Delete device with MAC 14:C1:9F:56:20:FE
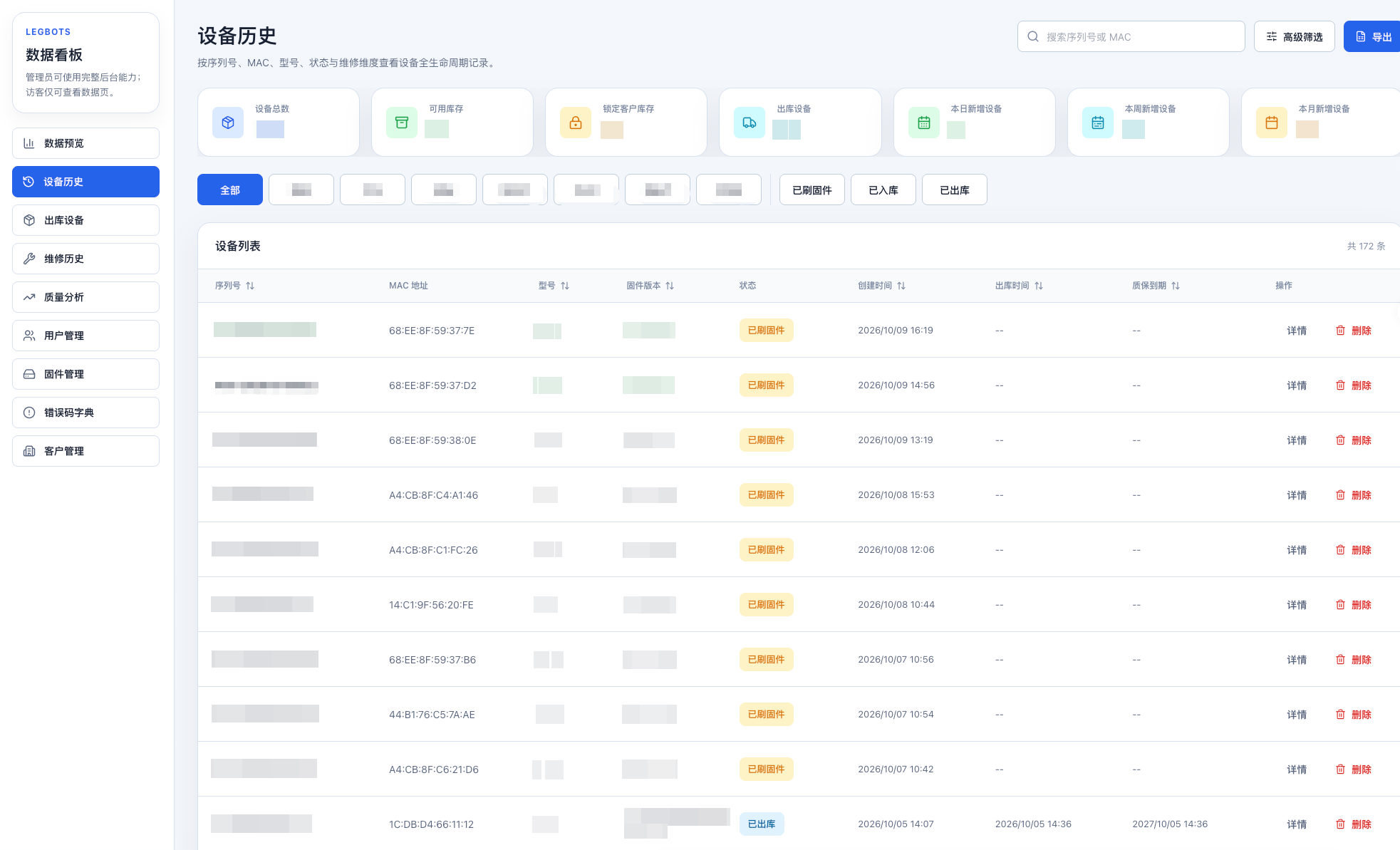Viewport: 1400px width, 850px height. coord(1353,605)
